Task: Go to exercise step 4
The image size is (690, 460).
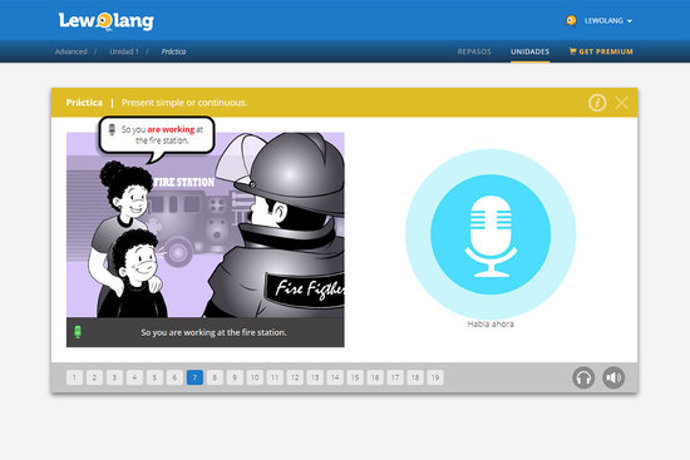Action: point(135,377)
